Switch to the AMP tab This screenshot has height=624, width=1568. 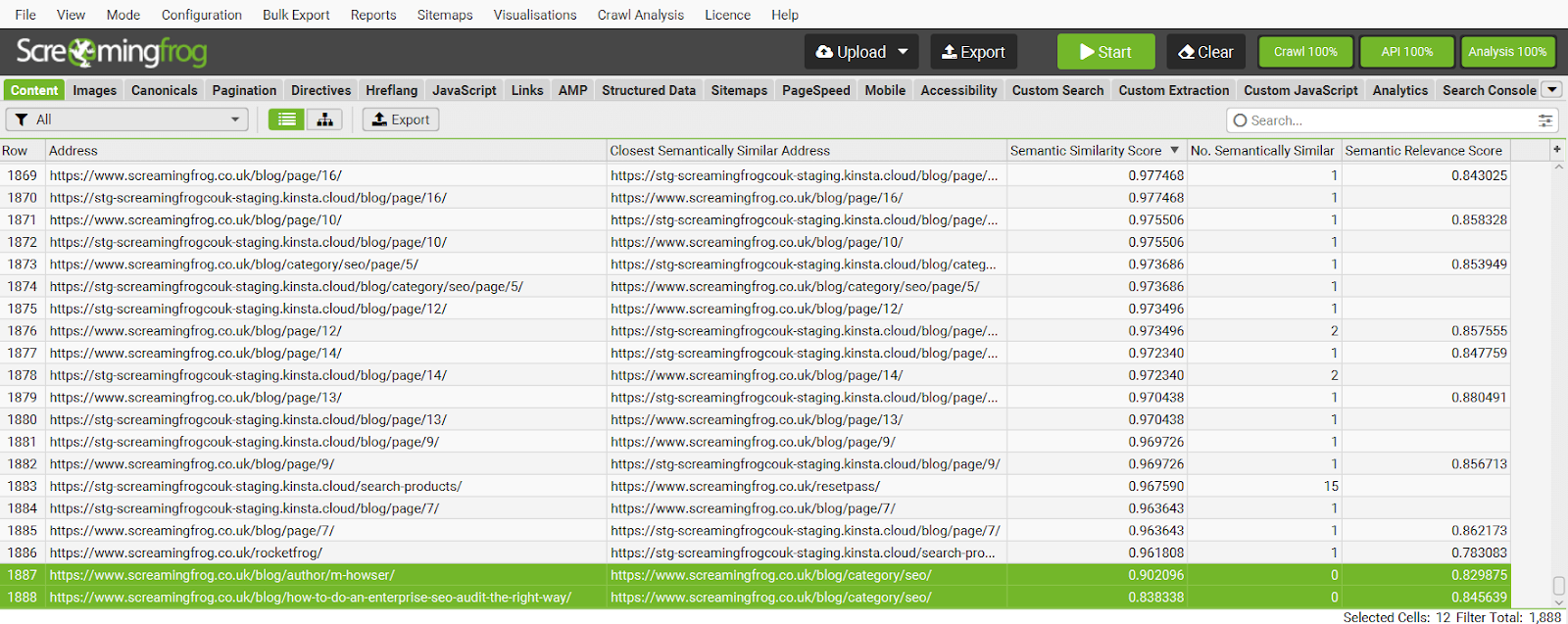[573, 90]
